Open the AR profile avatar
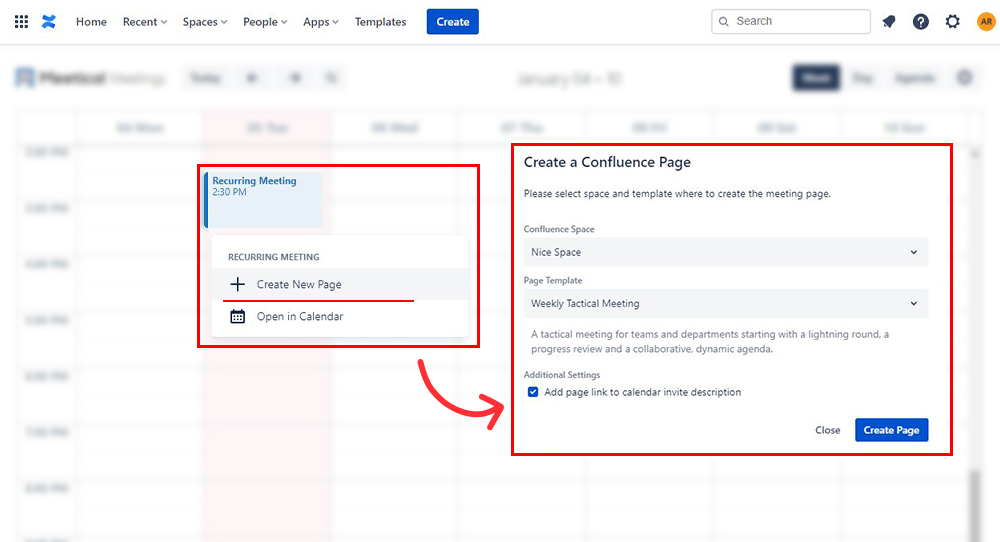The image size is (1000, 542). click(986, 22)
